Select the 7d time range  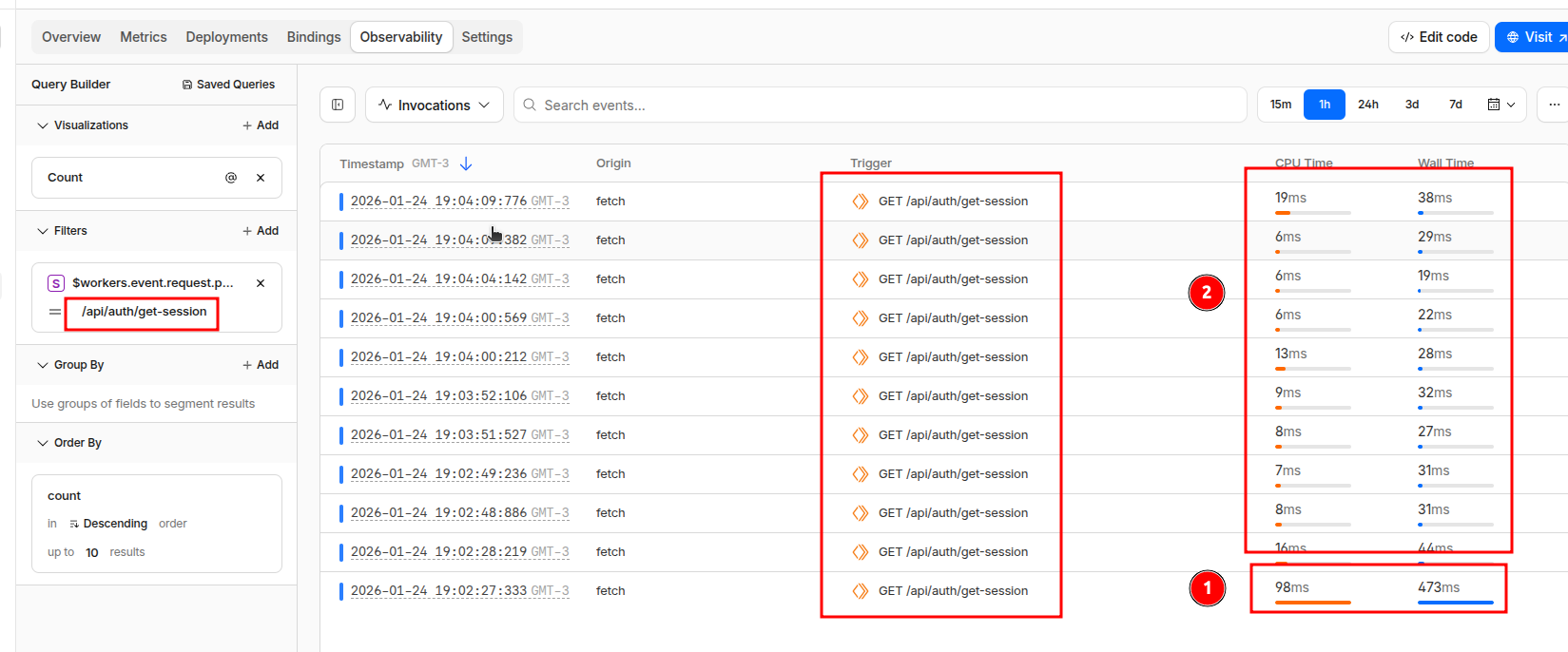tap(1456, 105)
